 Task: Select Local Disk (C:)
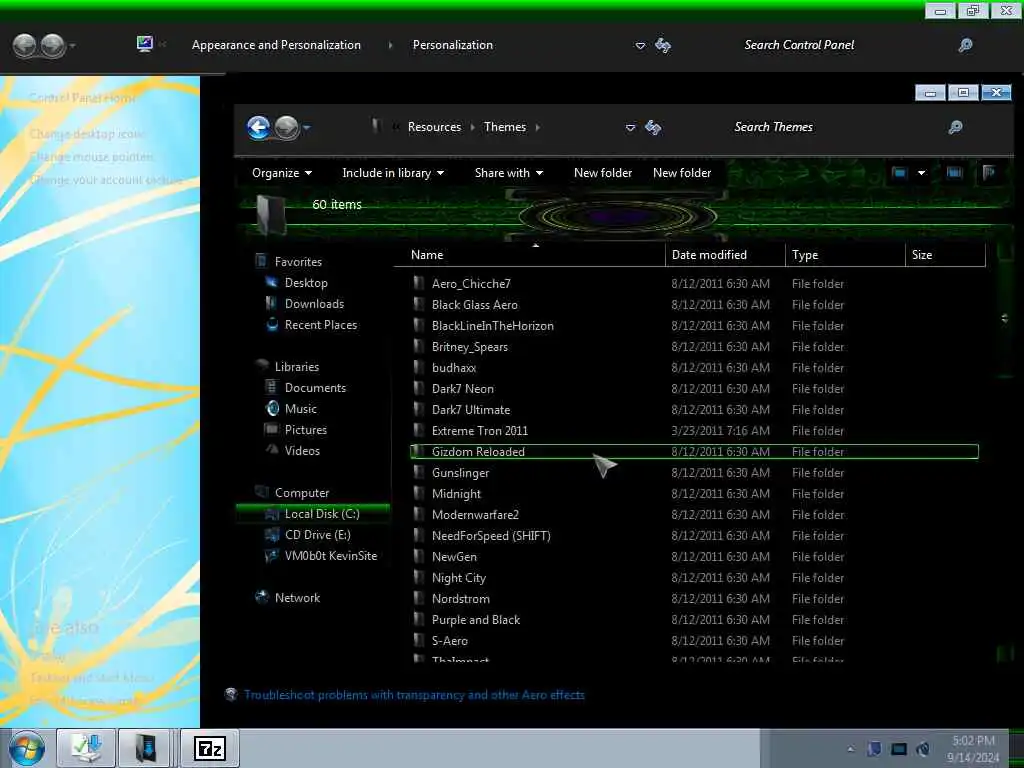point(322,514)
